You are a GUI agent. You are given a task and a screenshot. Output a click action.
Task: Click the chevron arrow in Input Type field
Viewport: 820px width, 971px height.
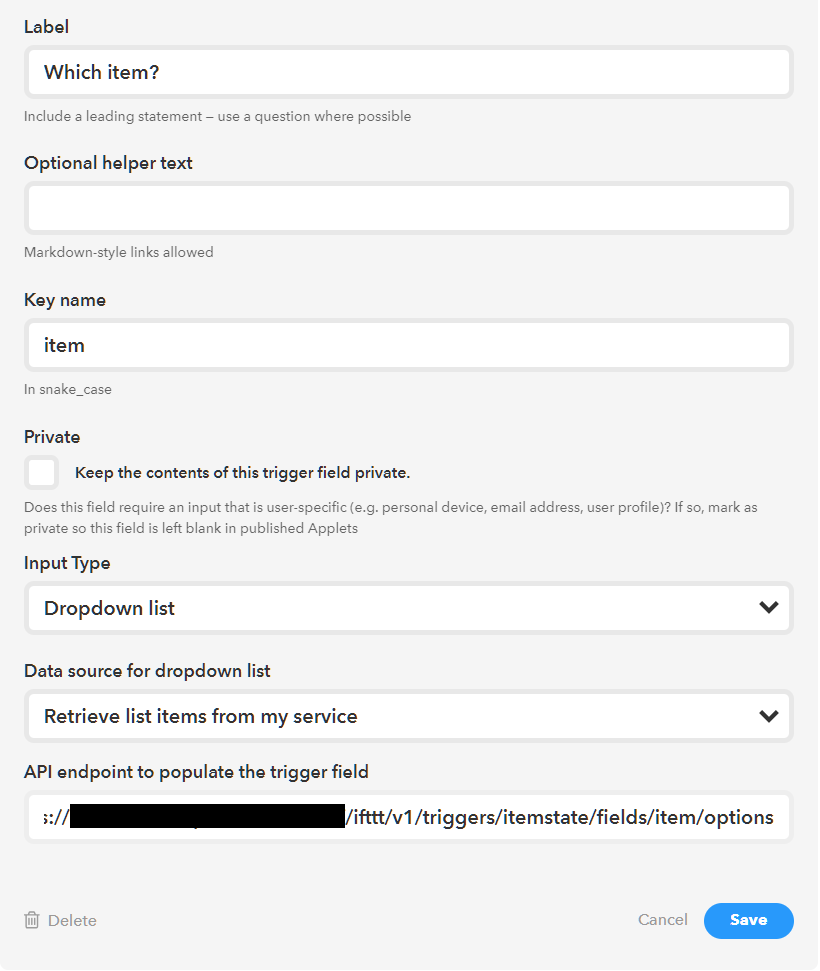pyautogui.click(x=768, y=607)
